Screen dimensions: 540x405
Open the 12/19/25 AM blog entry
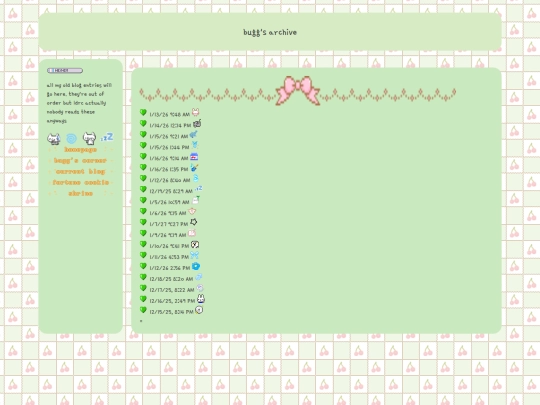(171, 191)
